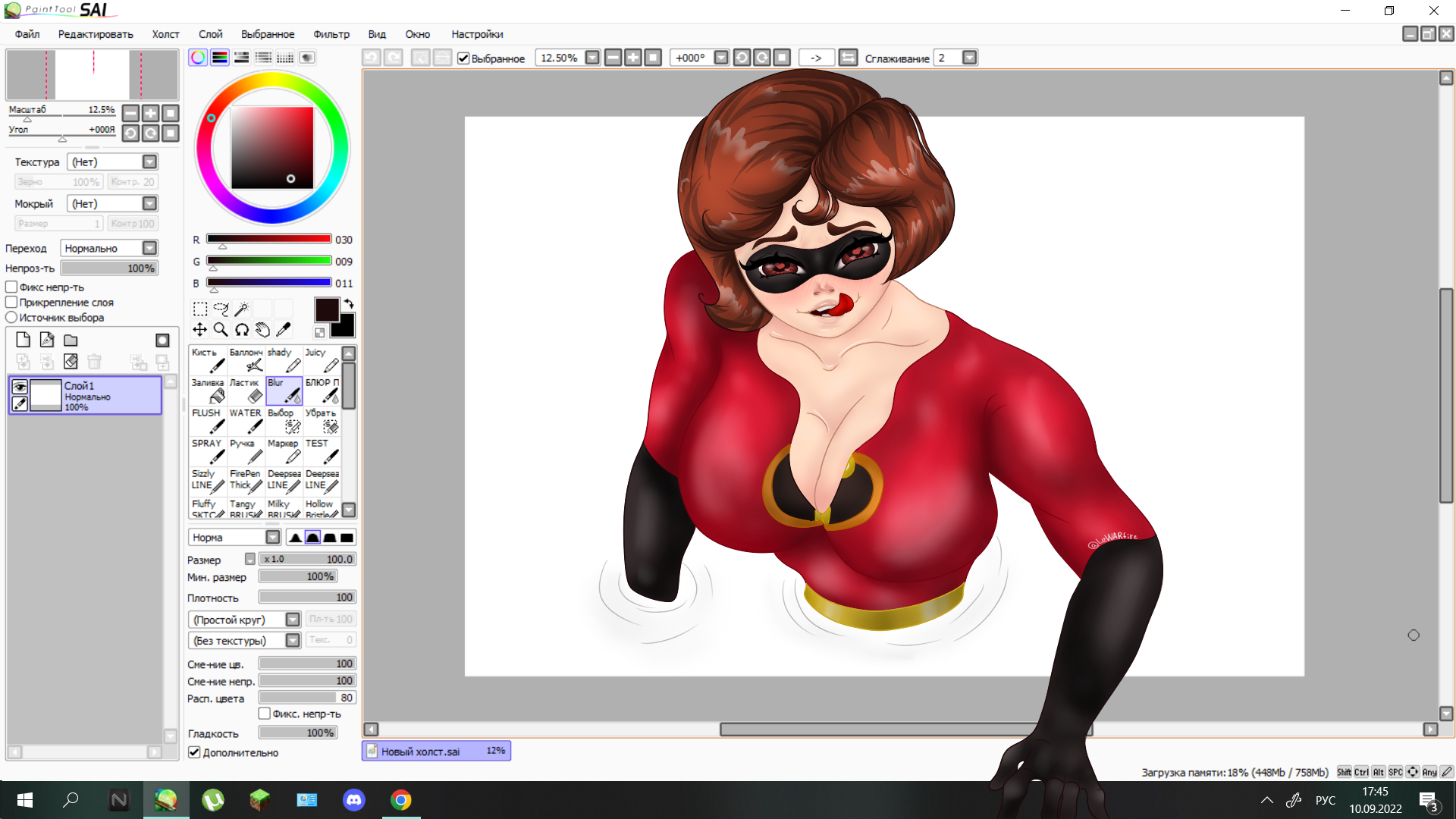Hide Слой1 layer with eye icon
This screenshot has width=1456, height=819.
pos(20,387)
